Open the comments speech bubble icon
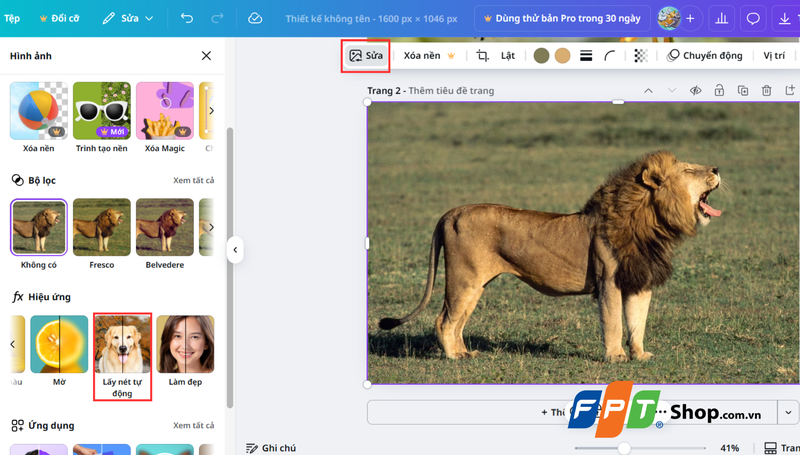800x455 pixels. (x=753, y=18)
